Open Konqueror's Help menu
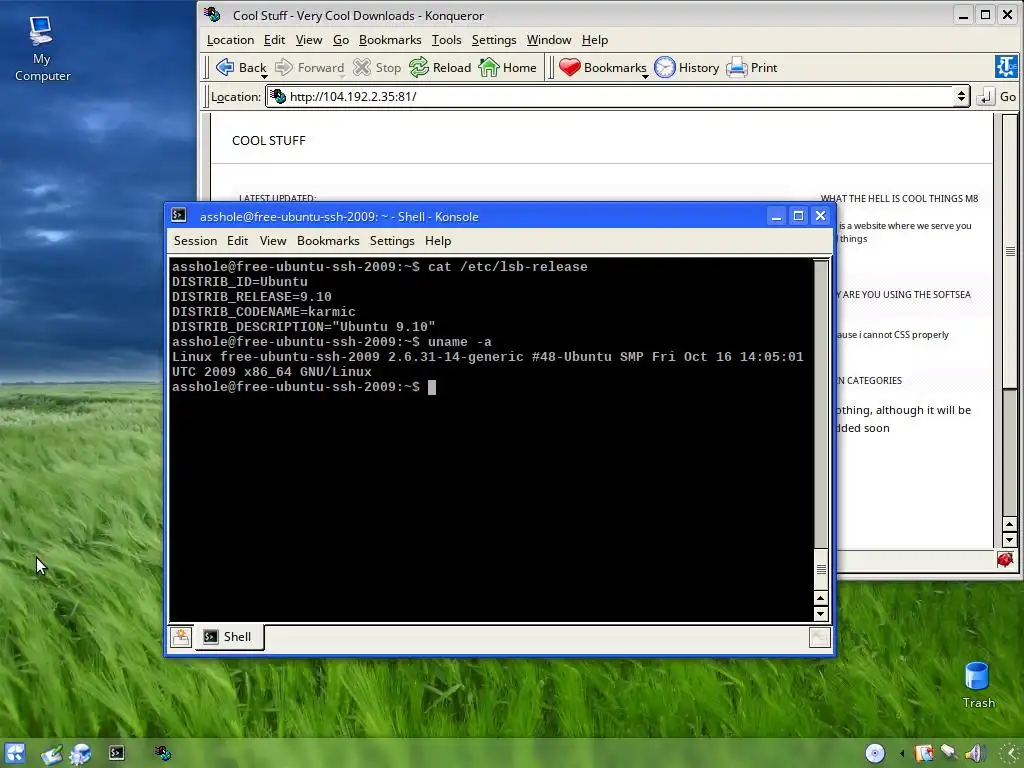This screenshot has width=1024, height=768. pos(595,40)
